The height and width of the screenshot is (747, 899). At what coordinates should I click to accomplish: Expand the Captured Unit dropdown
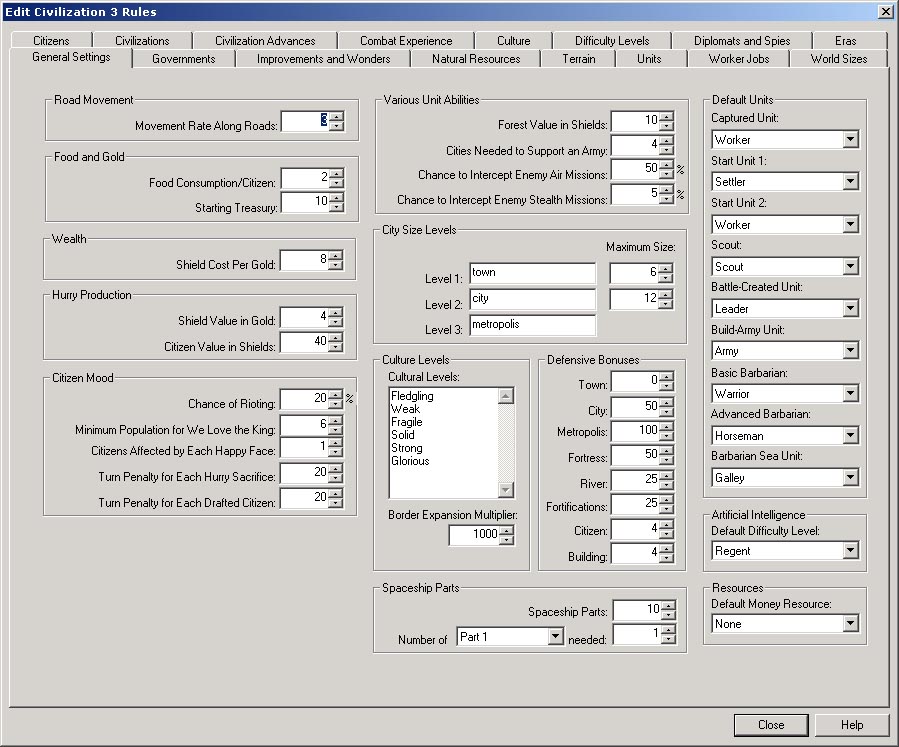click(x=850, y=139)
